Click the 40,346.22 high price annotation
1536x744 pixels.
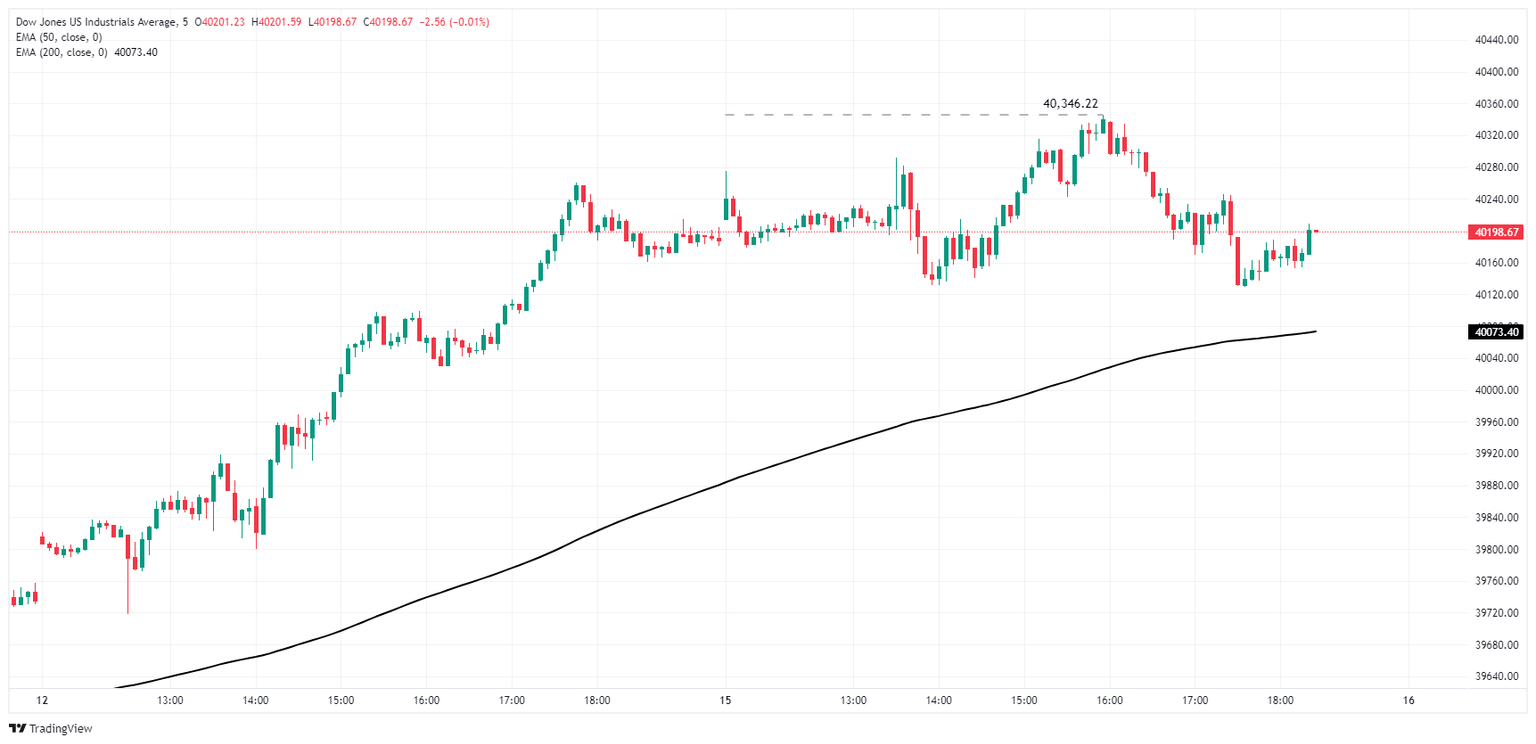[x=1070, y=103]
